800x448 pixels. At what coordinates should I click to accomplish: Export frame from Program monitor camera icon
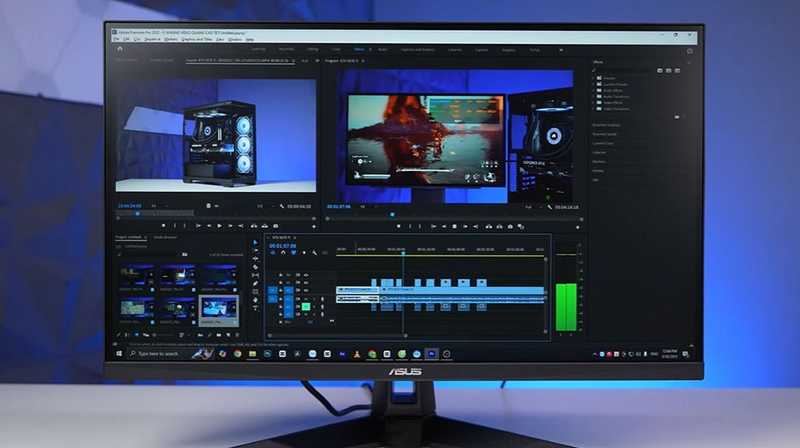coord(510,226)
